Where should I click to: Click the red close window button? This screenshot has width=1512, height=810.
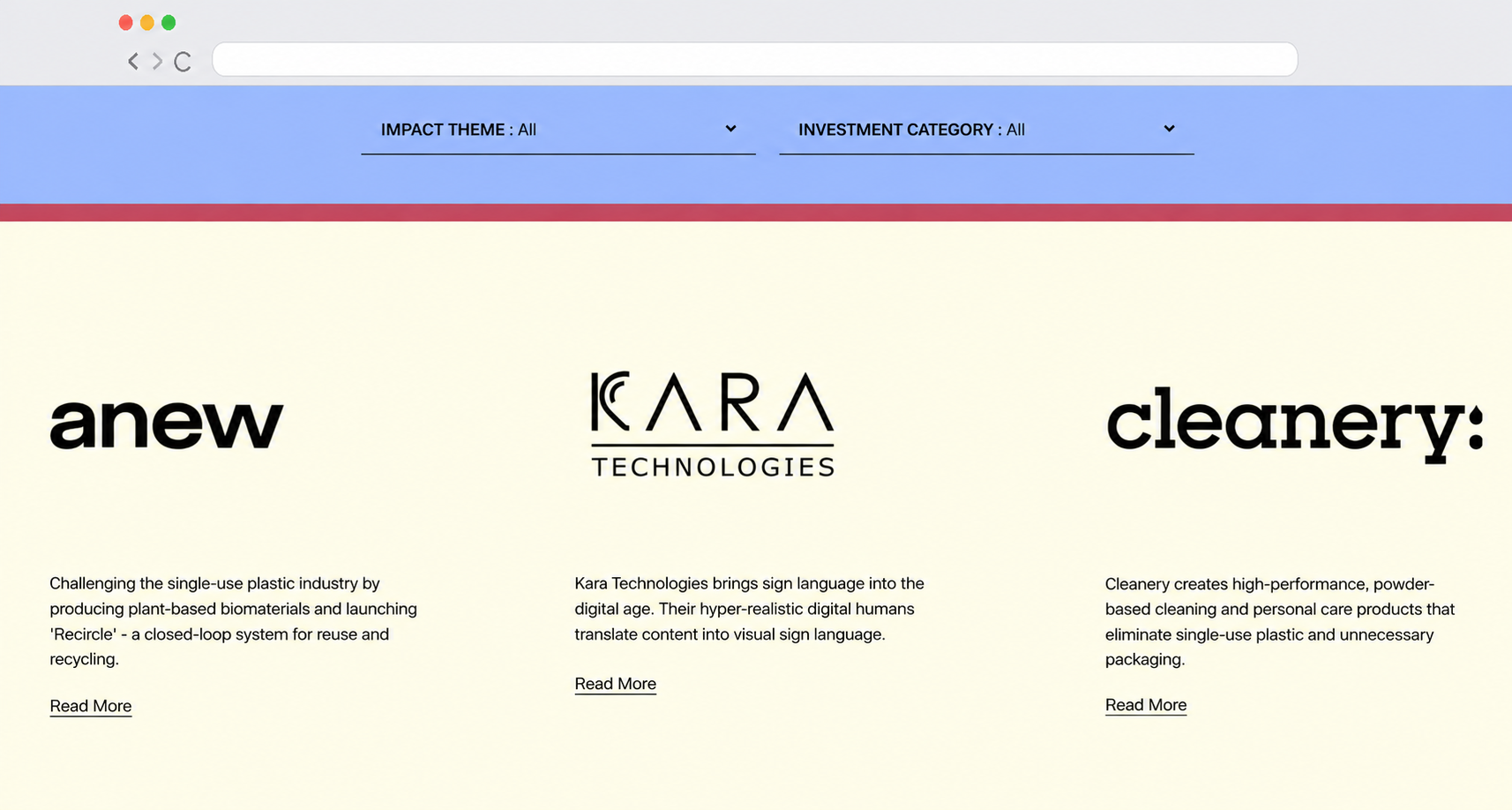pos(125,22)
